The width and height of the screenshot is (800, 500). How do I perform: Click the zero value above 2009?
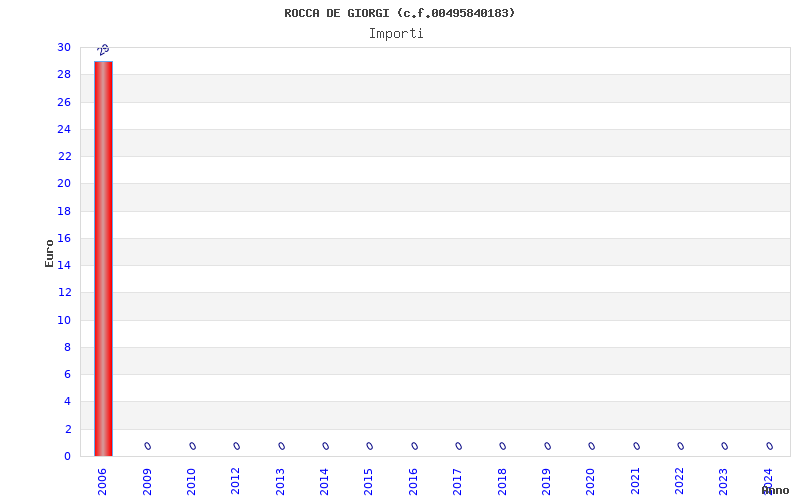click(x=147, y=446)
